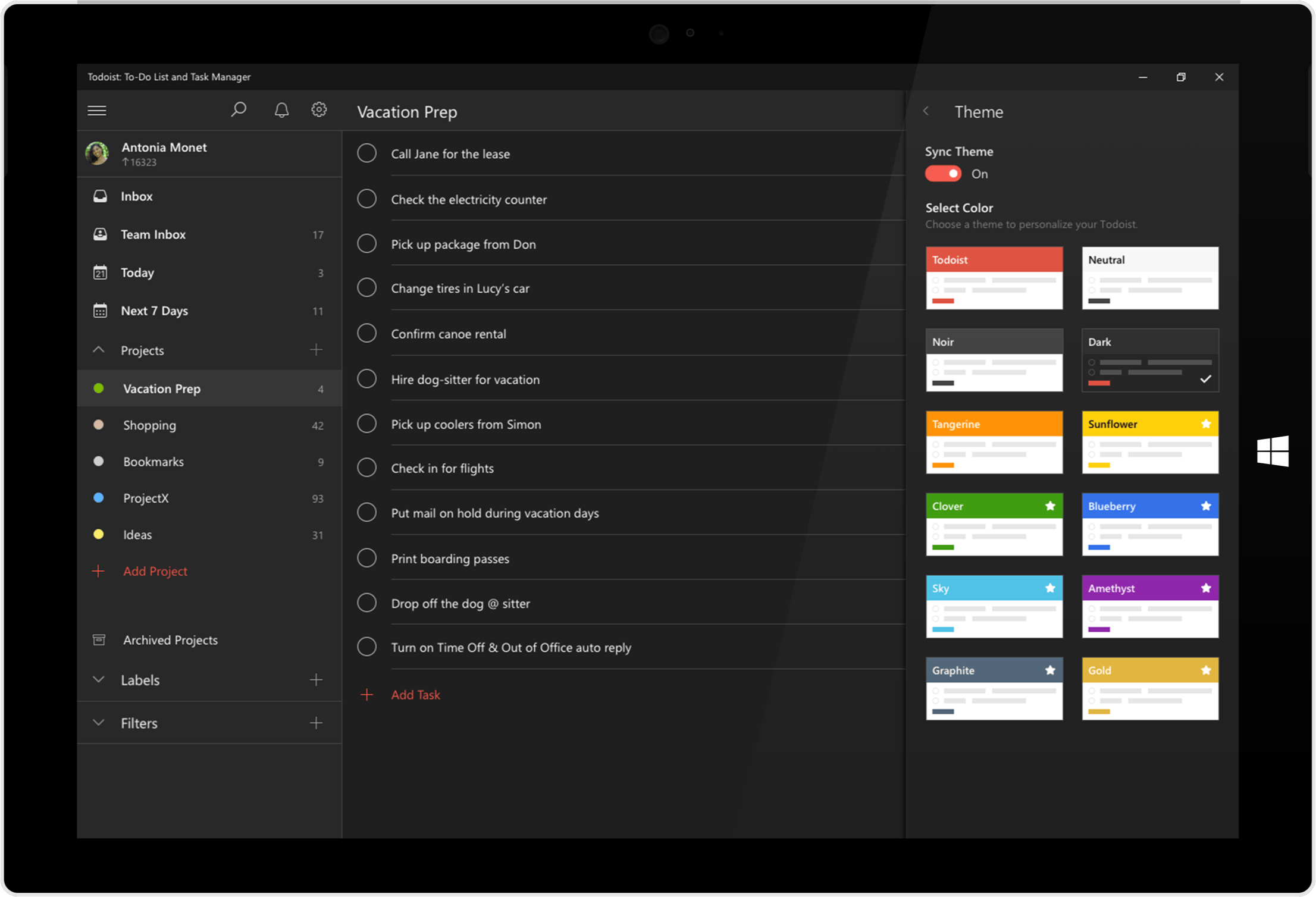
Task: Click the green Vacation Prep project dot
Action: tap(99, 388)
